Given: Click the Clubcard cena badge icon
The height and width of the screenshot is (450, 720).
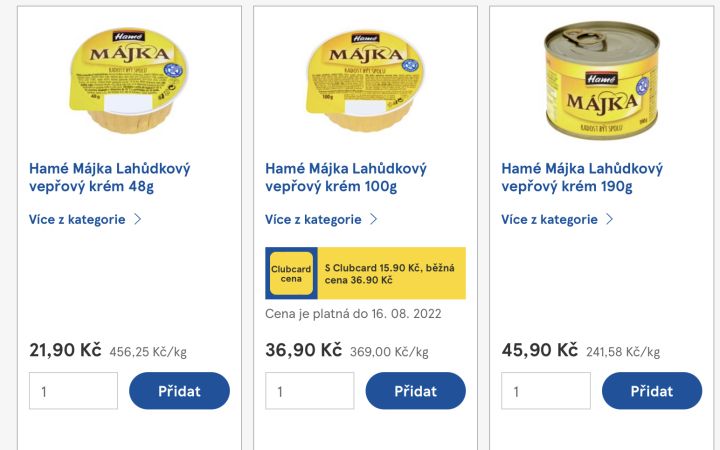Looking at the screenshot, I should (x=291, y=273).
